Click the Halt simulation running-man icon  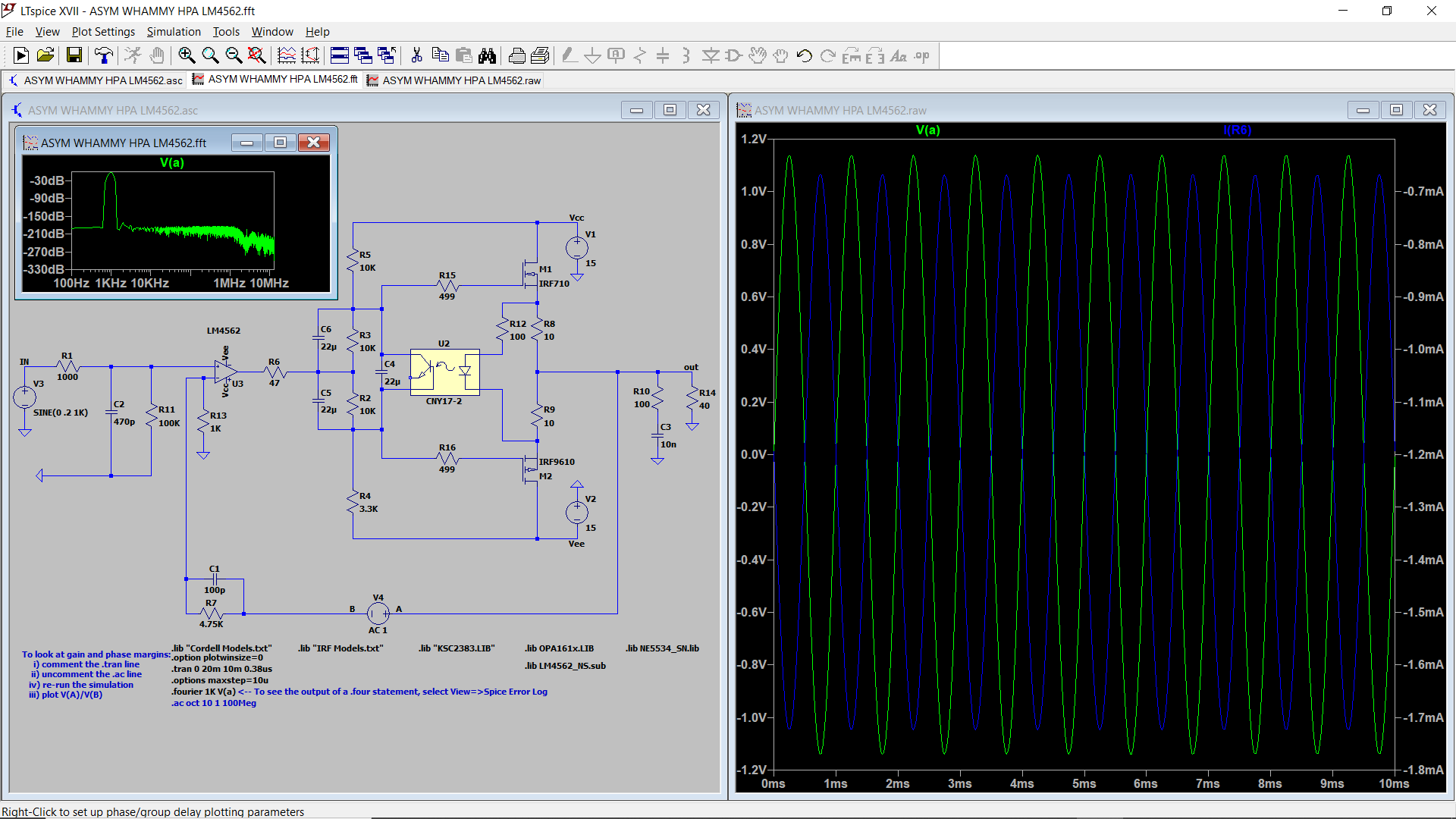coord(133,55)
